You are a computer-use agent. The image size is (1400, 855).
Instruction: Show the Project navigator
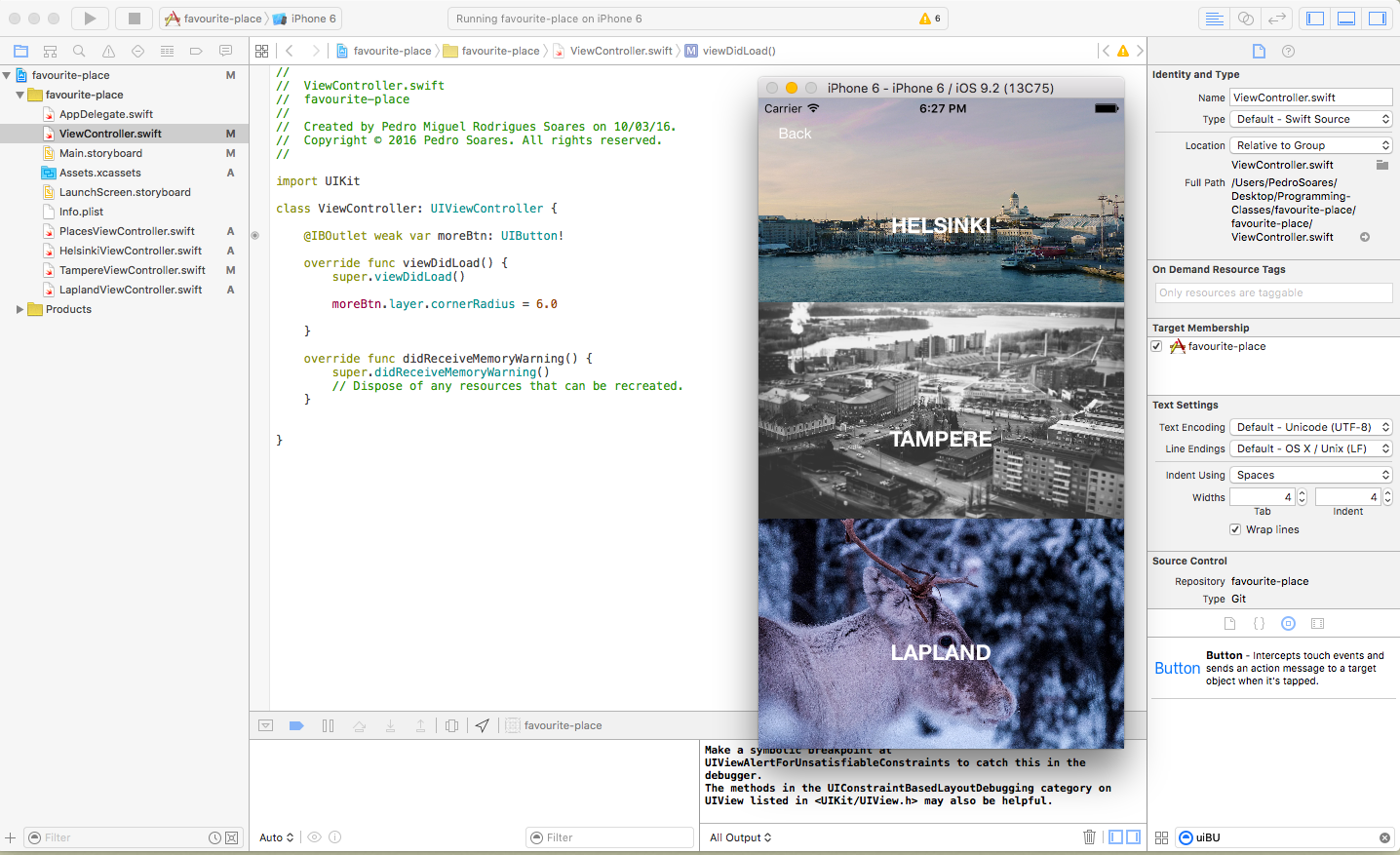coord(20,51)
